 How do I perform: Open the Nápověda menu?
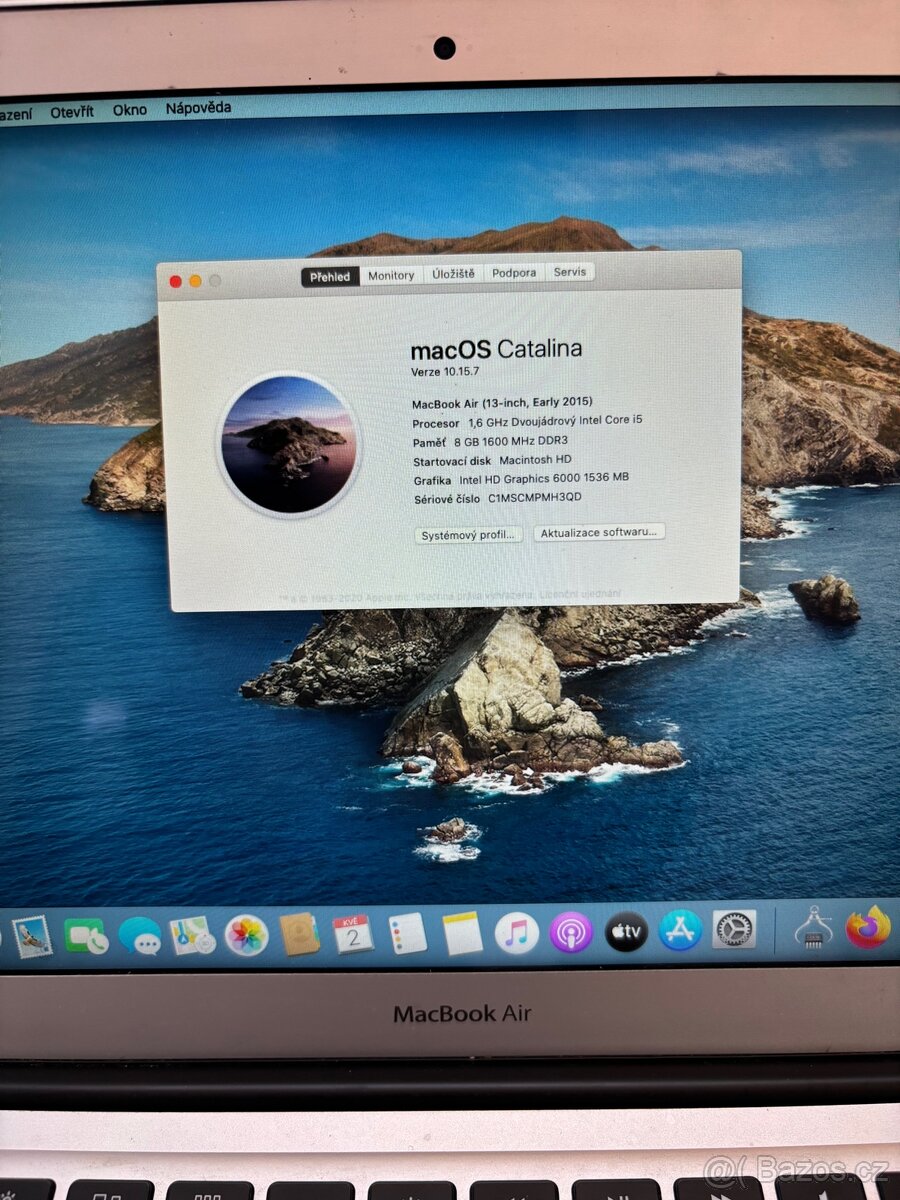(199, 108)
